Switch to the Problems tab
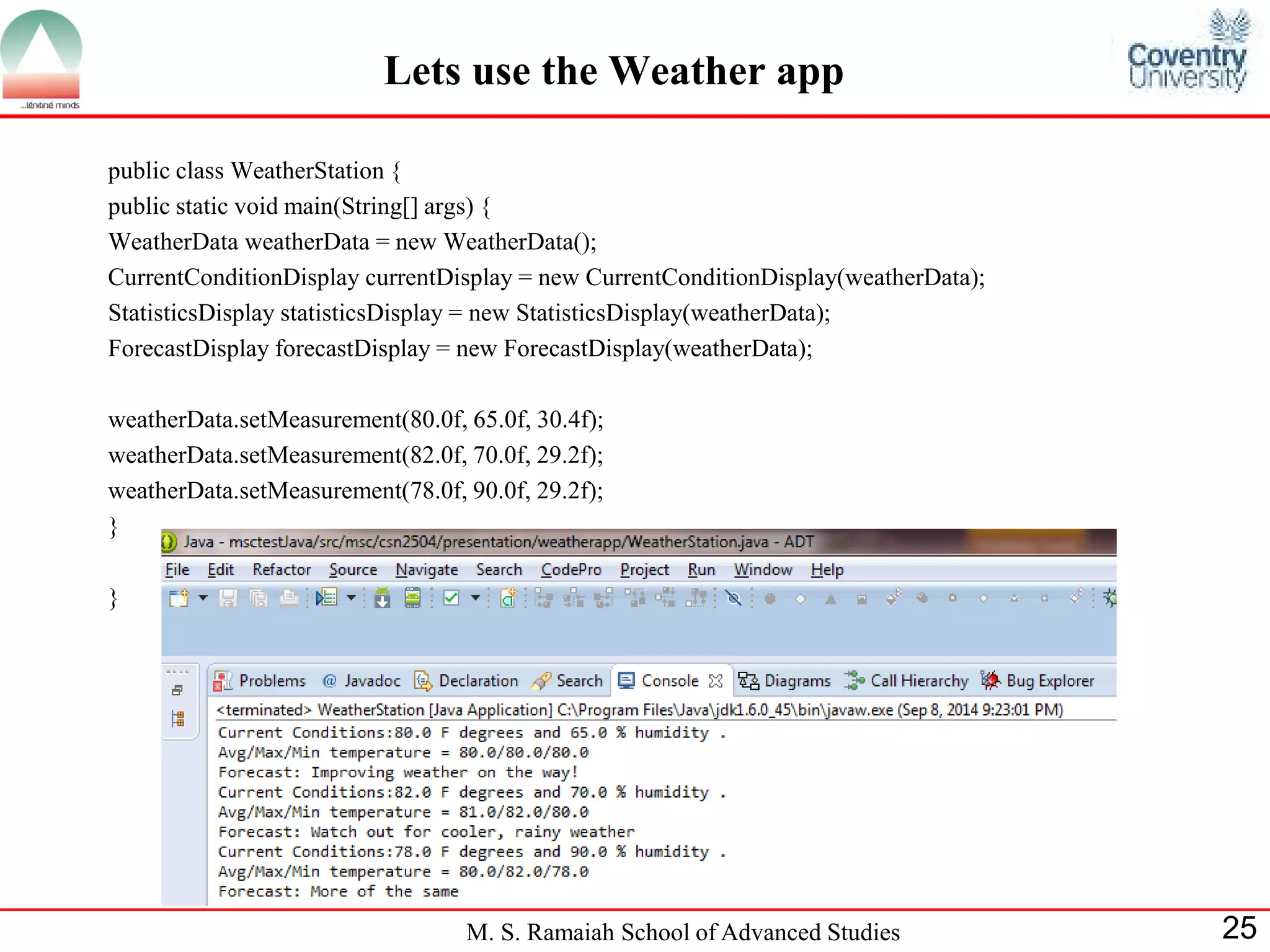 (x=259, y=681)
